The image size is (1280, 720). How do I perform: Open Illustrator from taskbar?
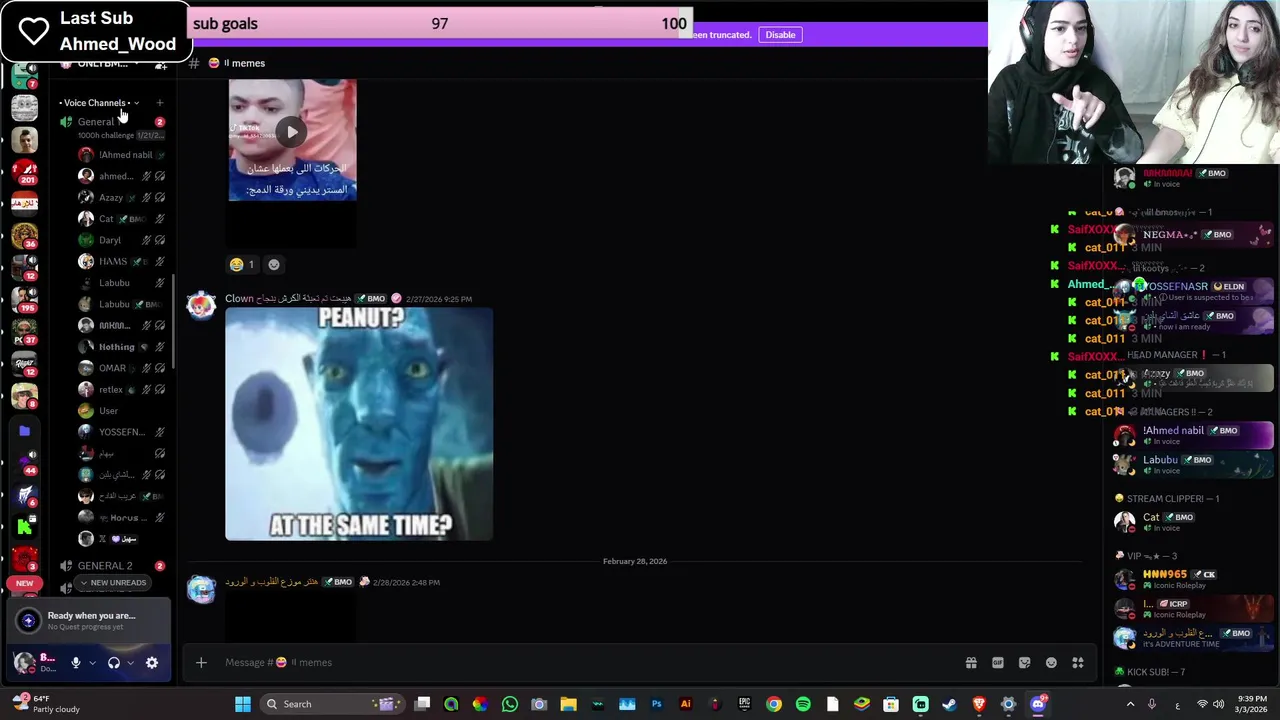(x=685, y=704)
